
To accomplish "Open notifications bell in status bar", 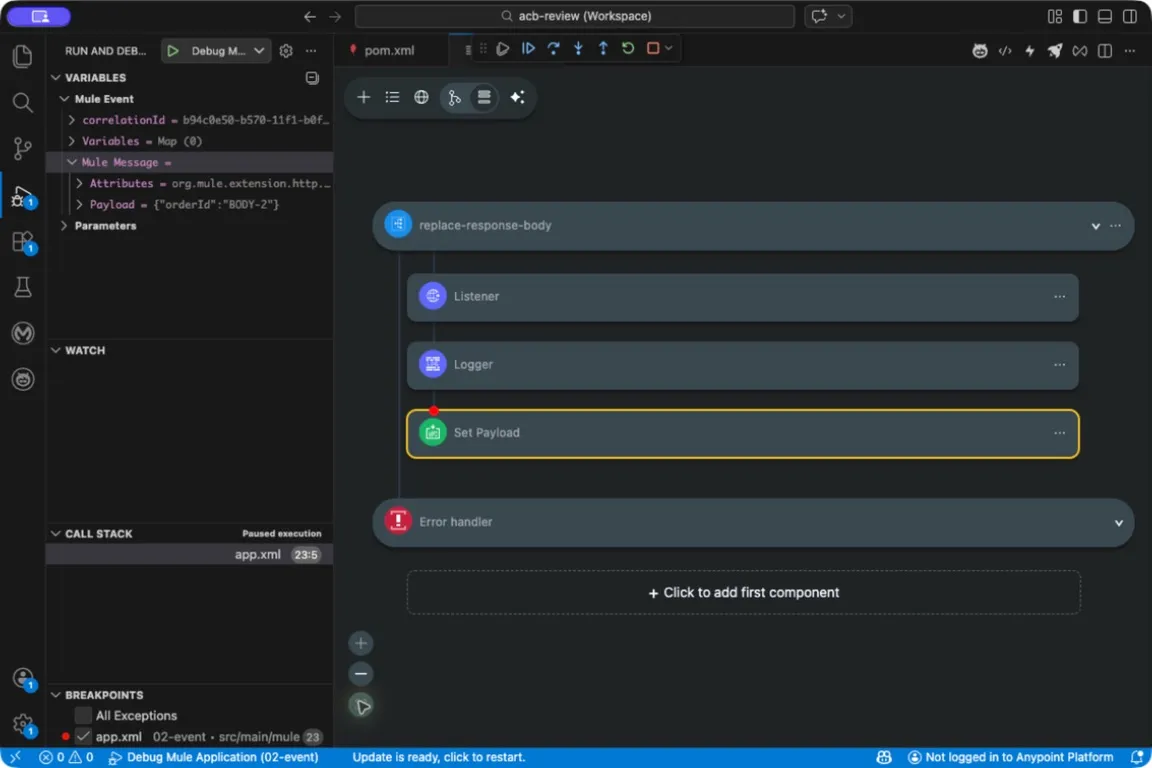I will 1136,757.
